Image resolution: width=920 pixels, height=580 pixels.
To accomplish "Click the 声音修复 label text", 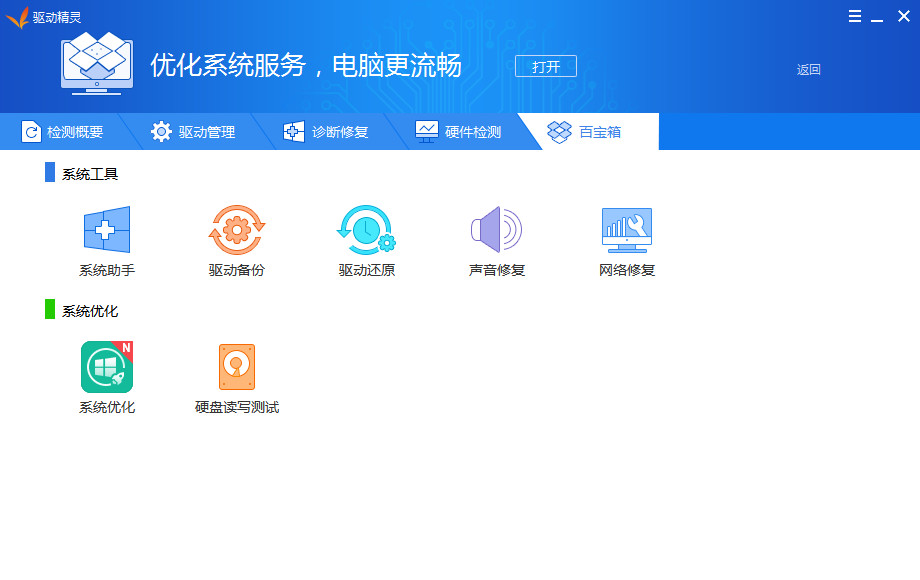I will (497, 270).
